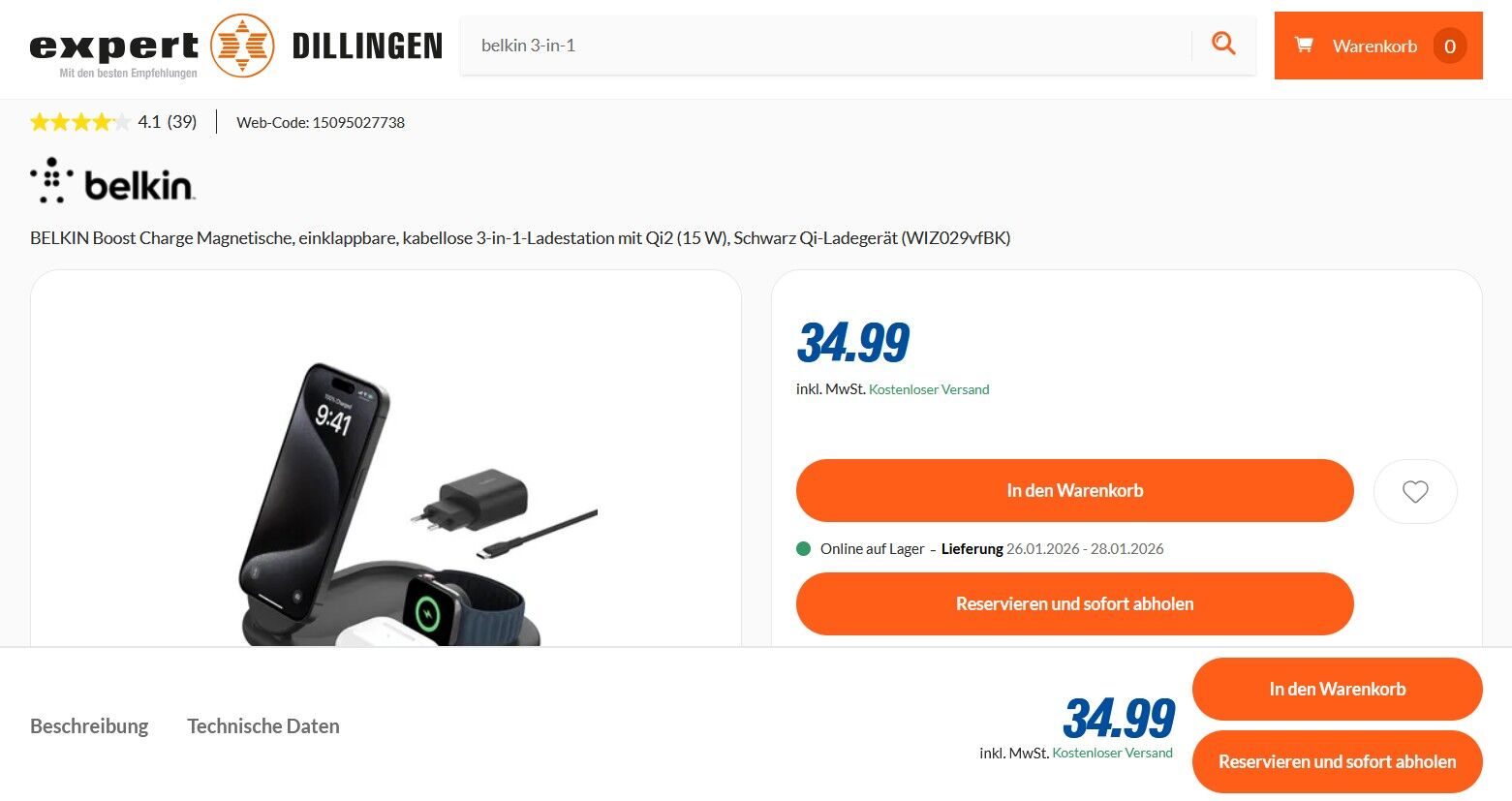Open the Beschreibung tab
The height and width of the screenshot is (801, 1512).
[89, 726]
